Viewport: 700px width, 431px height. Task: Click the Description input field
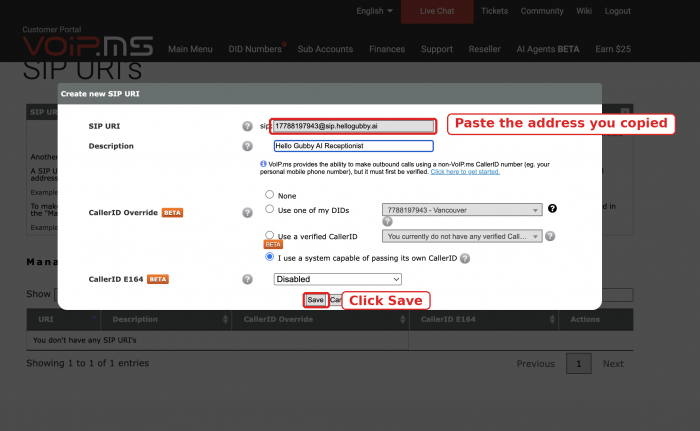[x=353, y=146]
